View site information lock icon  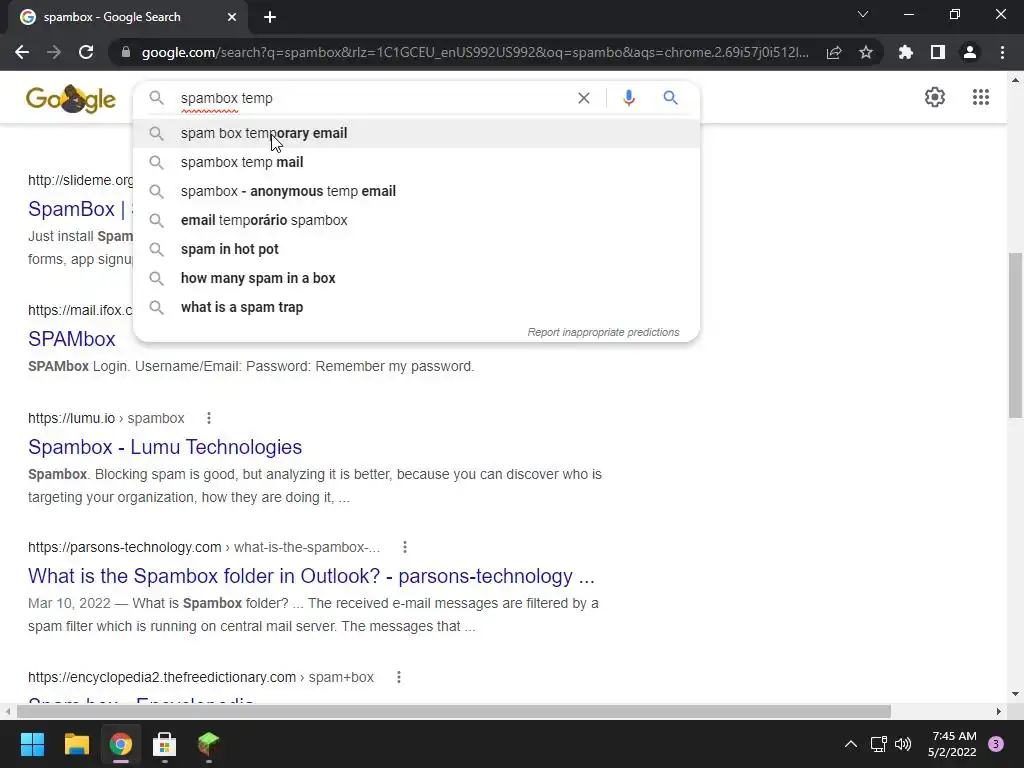click(126, 52)
